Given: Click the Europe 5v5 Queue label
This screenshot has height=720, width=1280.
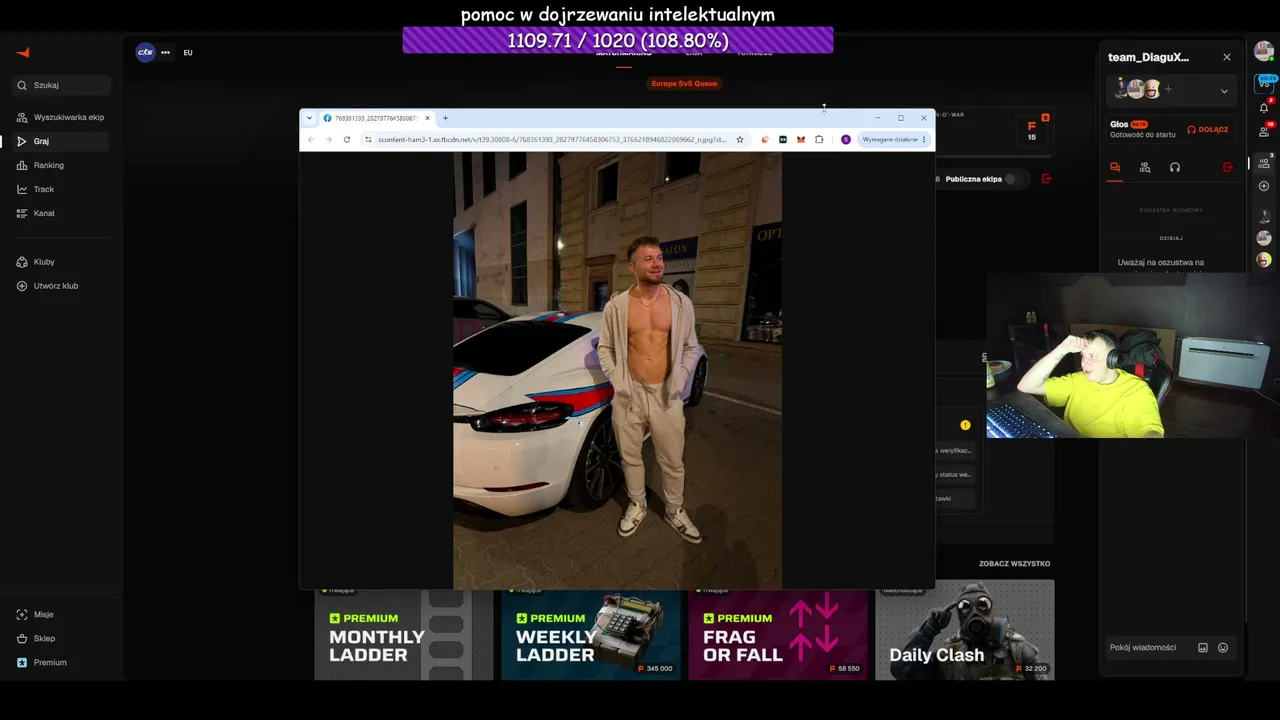Looking at the screenshot, I should click(x=684, y=83).
